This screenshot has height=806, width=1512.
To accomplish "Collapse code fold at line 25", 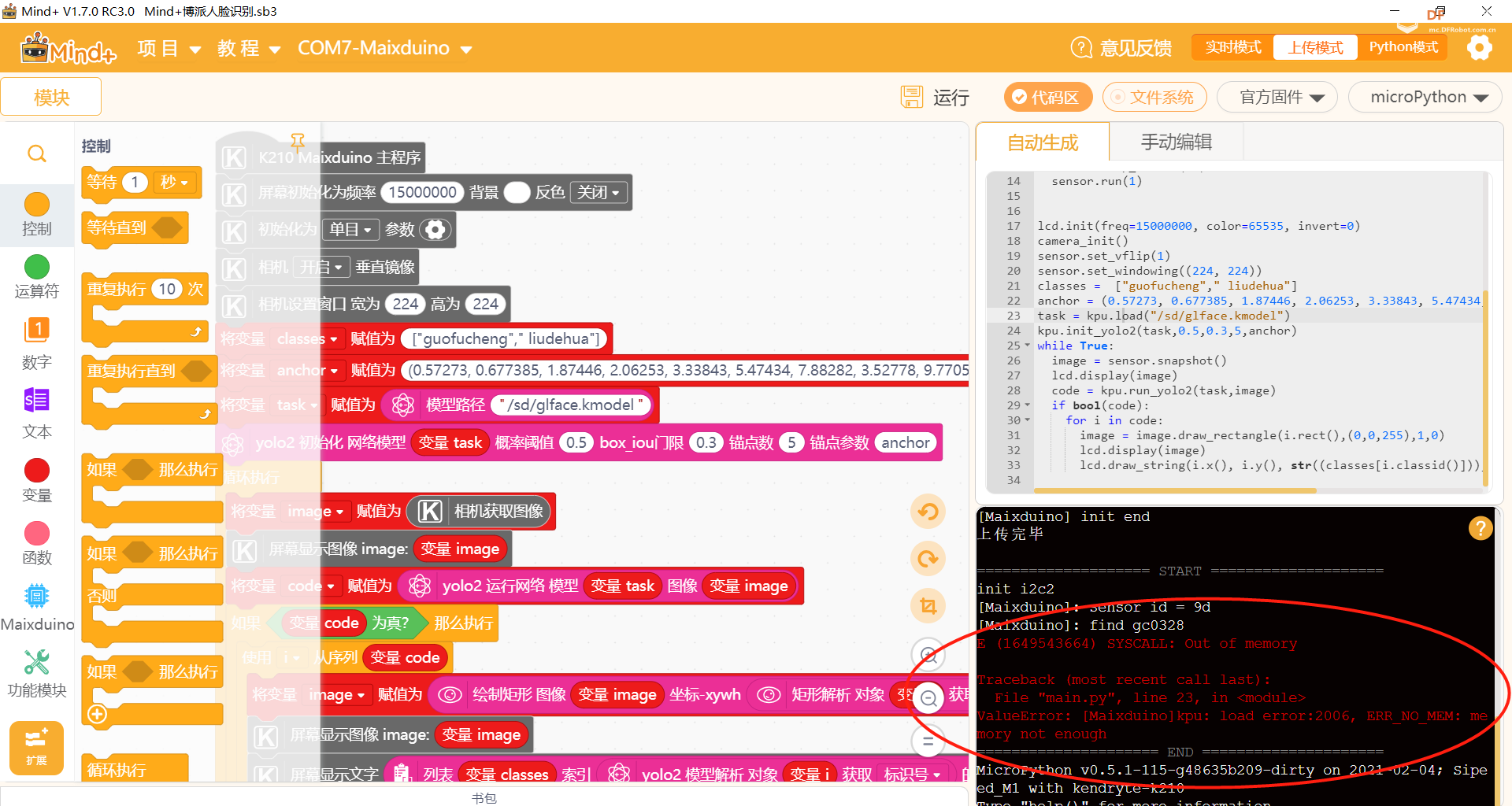I will [x=1027, y=346].
